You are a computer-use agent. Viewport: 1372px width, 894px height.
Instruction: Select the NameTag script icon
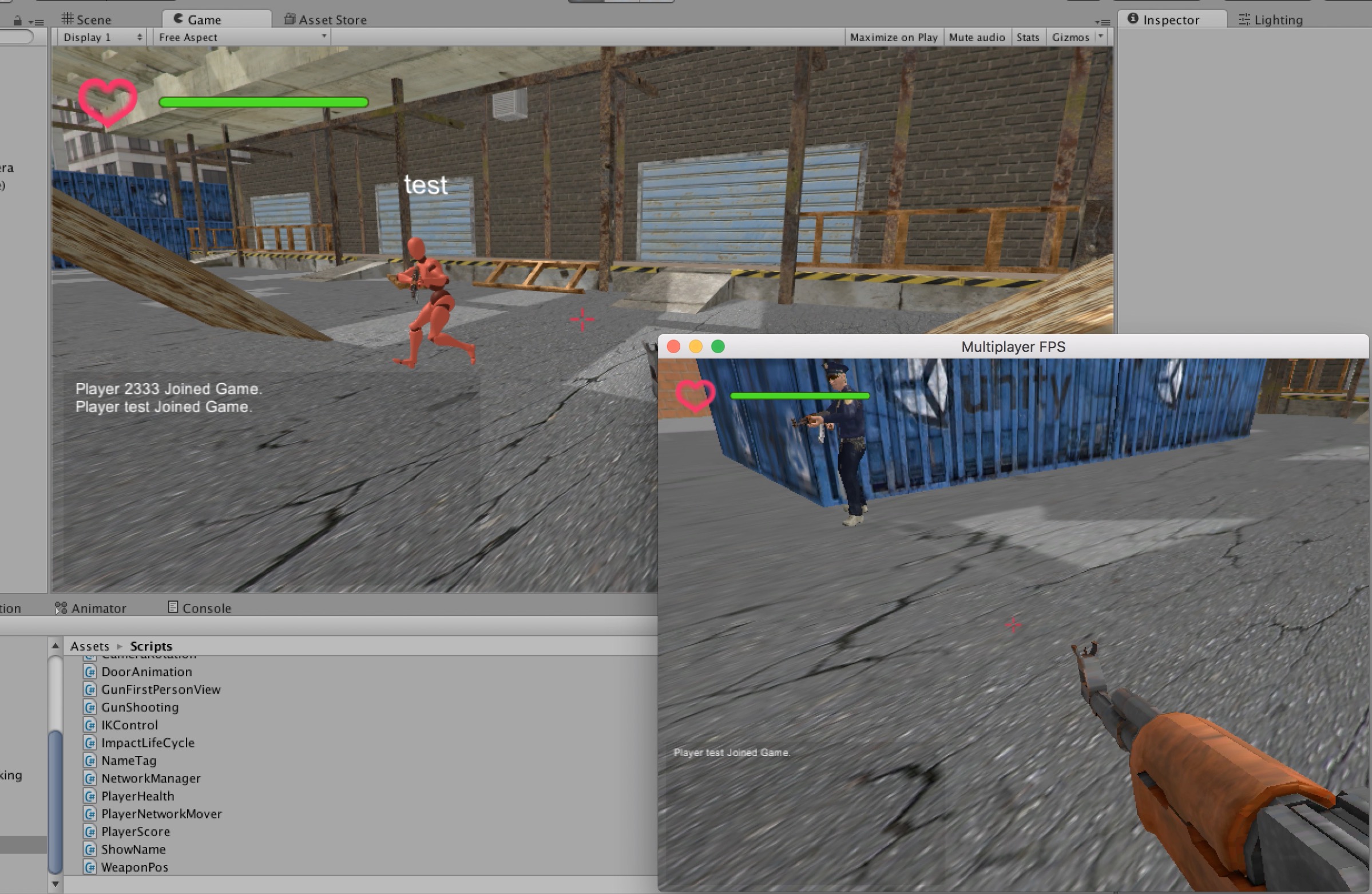(90, 761)
